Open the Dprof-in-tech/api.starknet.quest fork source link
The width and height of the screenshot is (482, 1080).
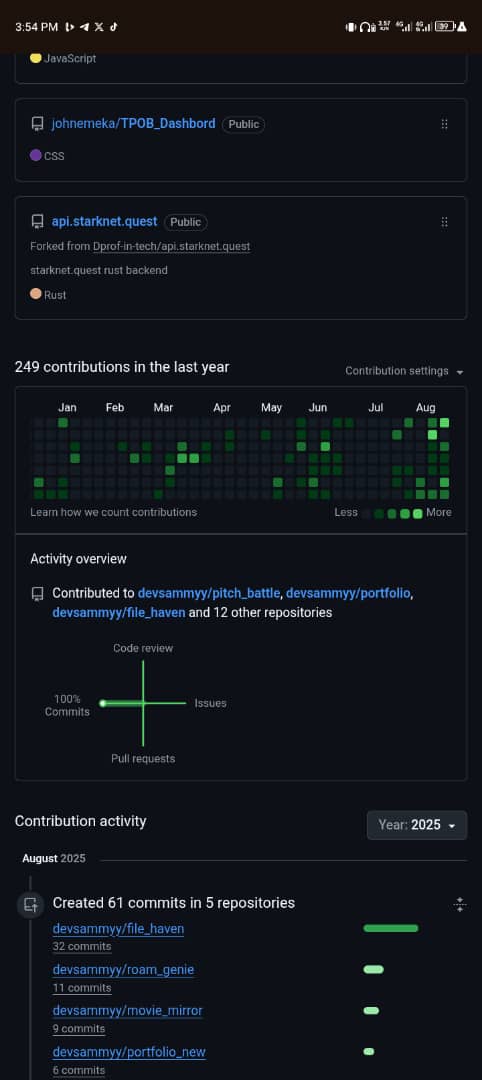[171, 247]
